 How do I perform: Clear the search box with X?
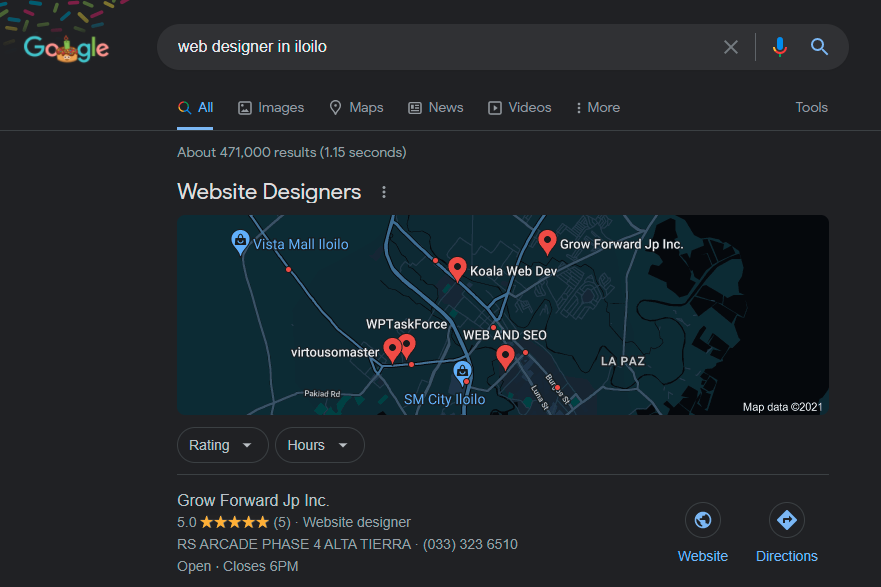click(x=730, y=47)
